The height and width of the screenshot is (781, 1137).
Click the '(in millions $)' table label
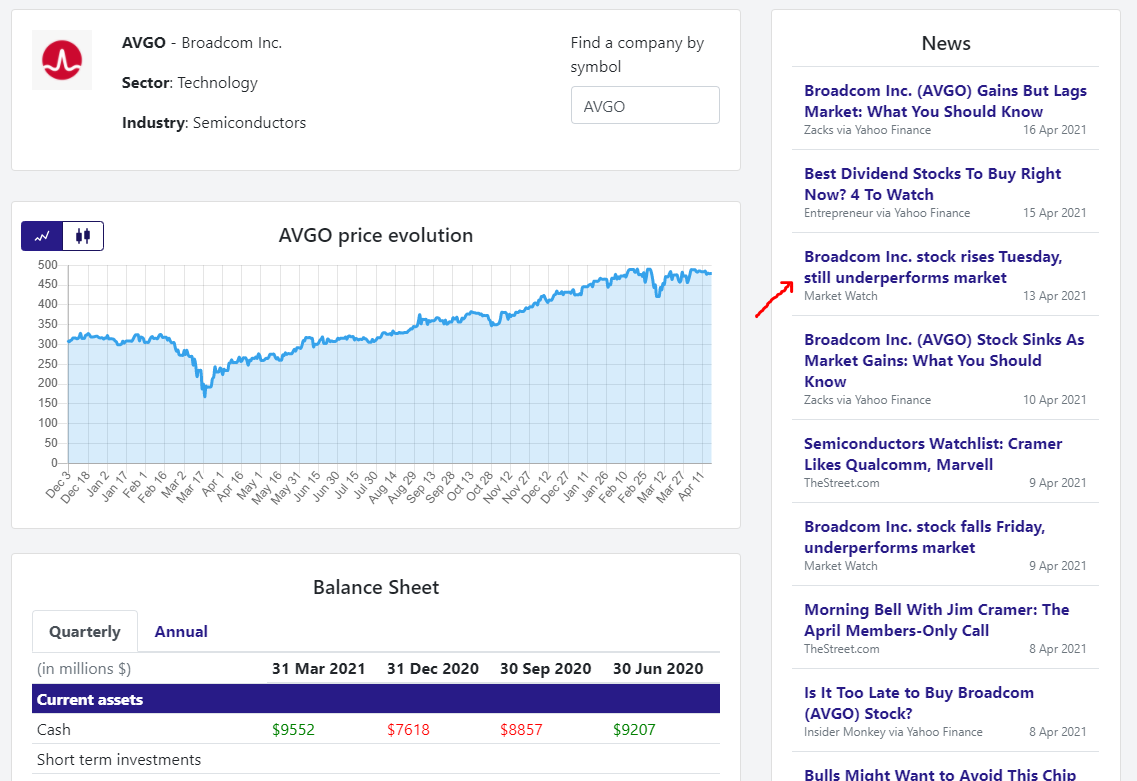click(84, 669)
